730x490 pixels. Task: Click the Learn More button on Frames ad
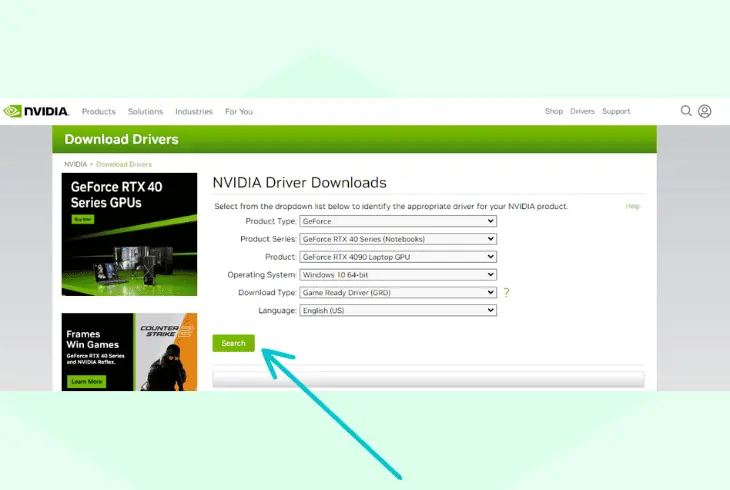tap(87, 381)
